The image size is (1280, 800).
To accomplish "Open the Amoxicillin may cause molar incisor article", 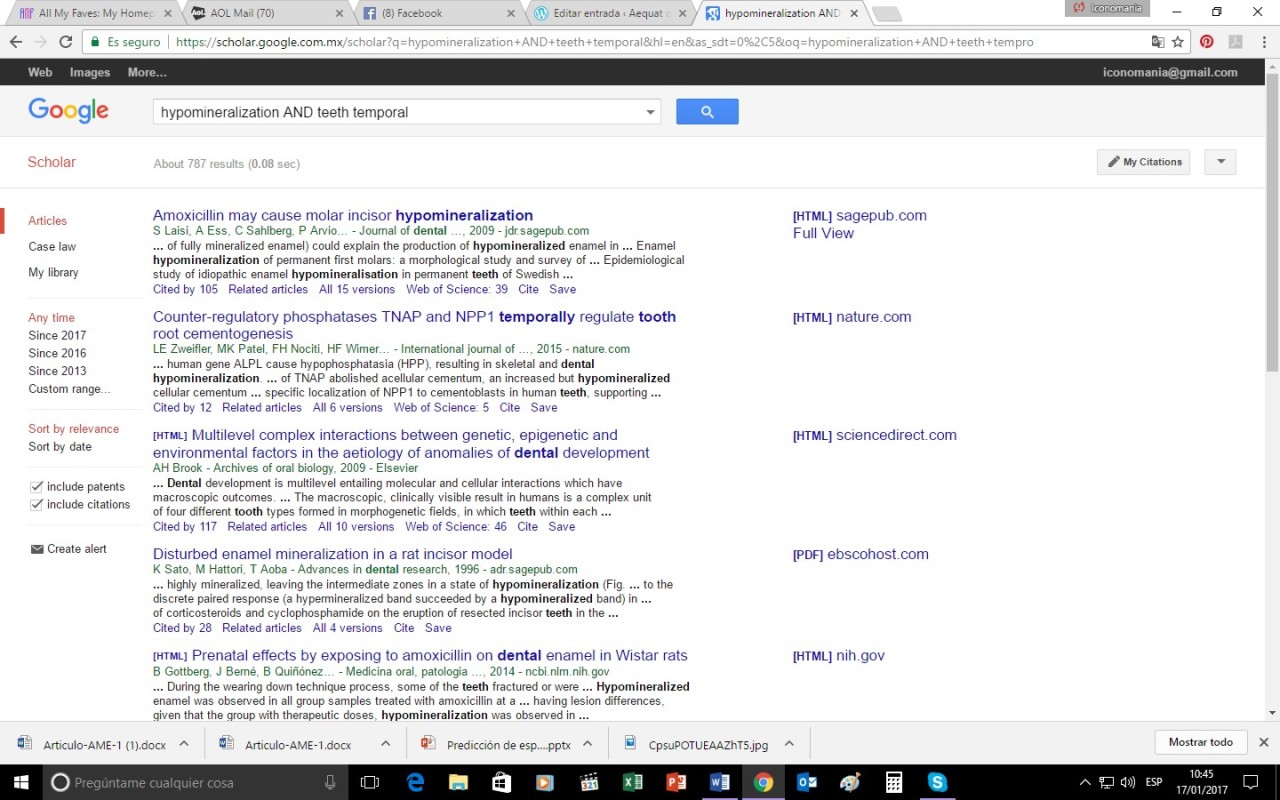I will [343, 215].
